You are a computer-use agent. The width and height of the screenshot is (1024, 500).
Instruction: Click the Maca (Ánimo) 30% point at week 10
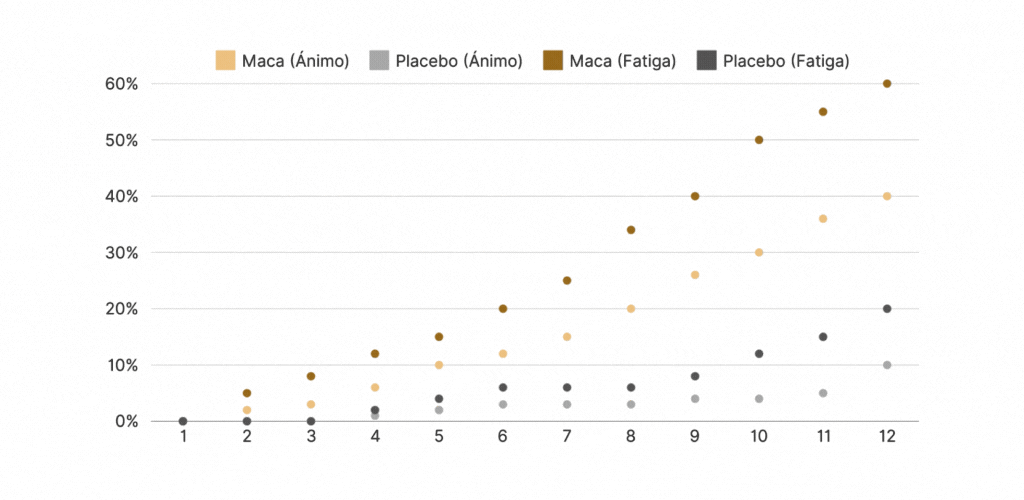(759, 252)
